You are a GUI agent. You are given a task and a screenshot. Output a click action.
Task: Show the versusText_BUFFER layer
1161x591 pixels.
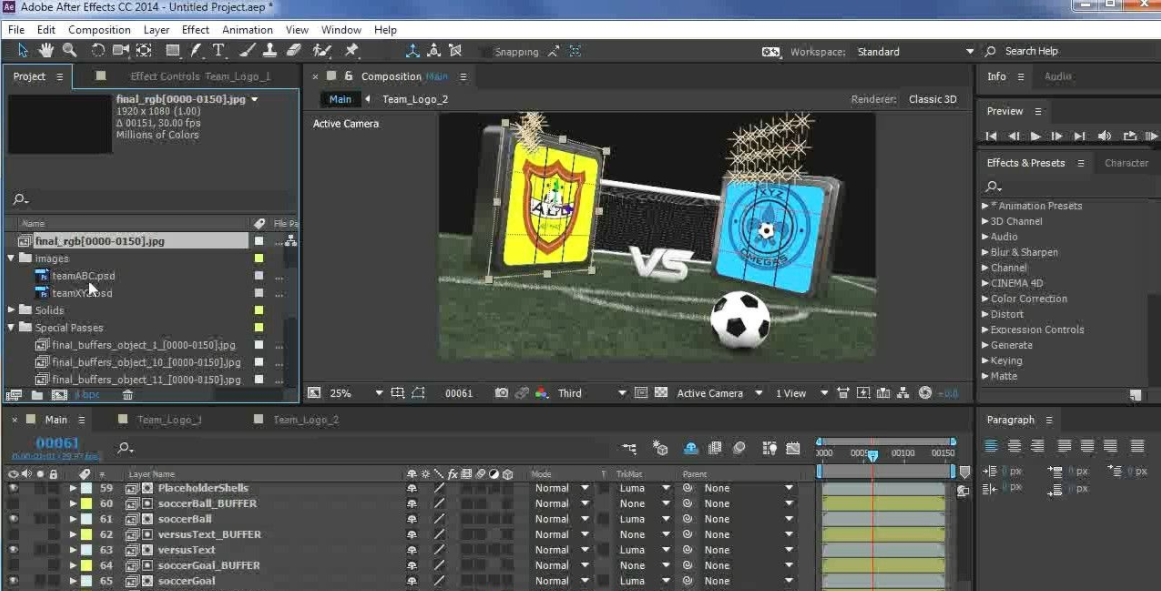13,535
